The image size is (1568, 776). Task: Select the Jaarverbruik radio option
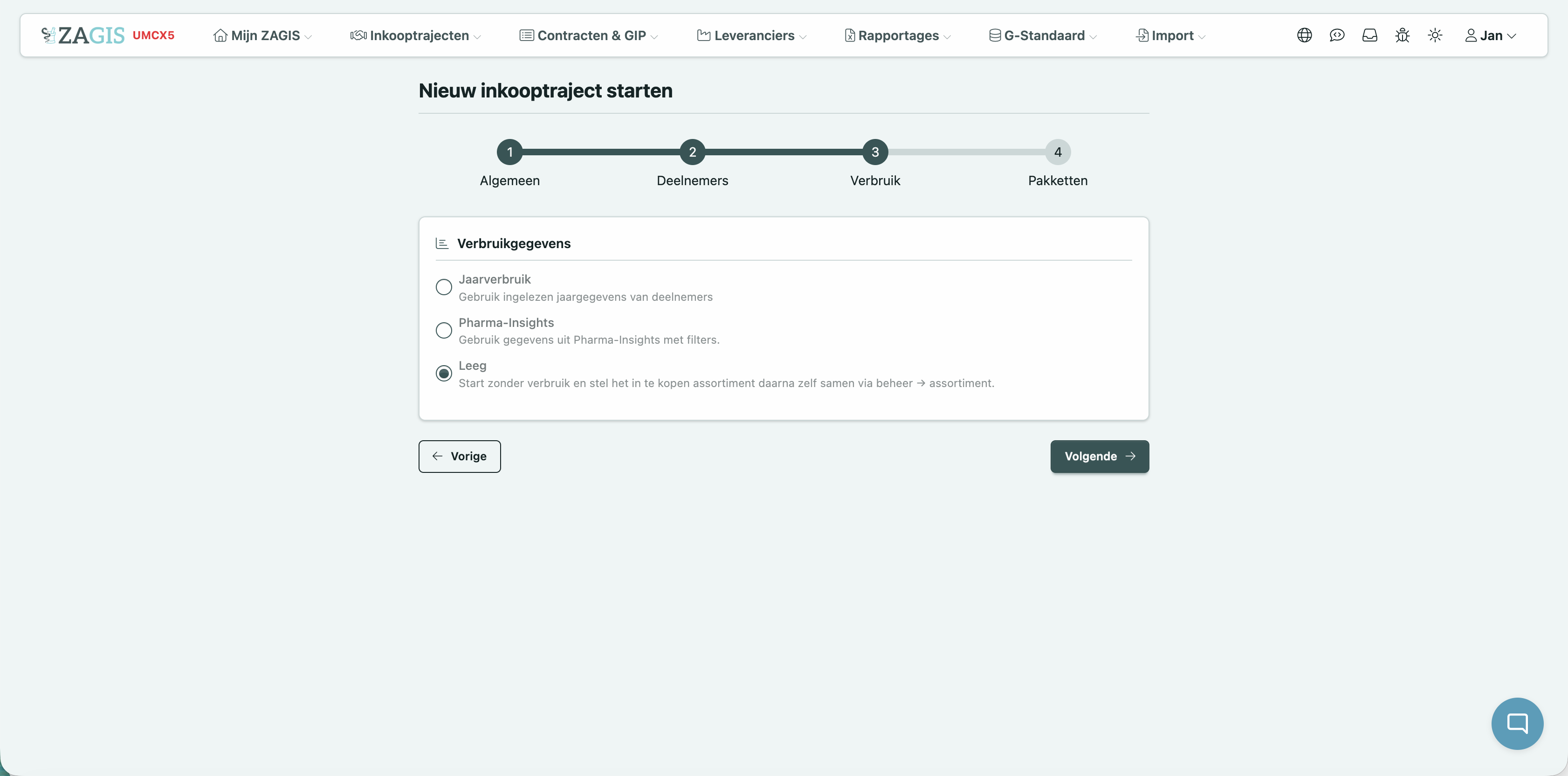(x=444, y=287)
